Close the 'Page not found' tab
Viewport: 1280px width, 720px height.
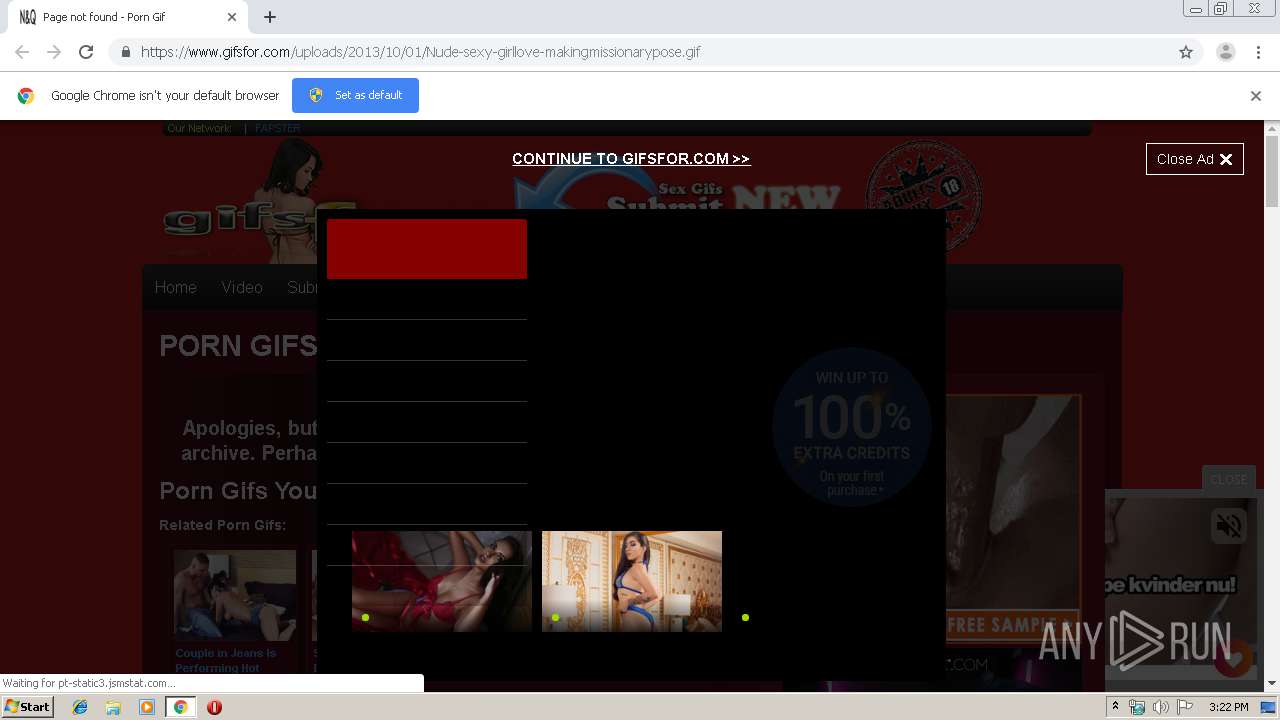pyautogui.click(x=232, y=17)
